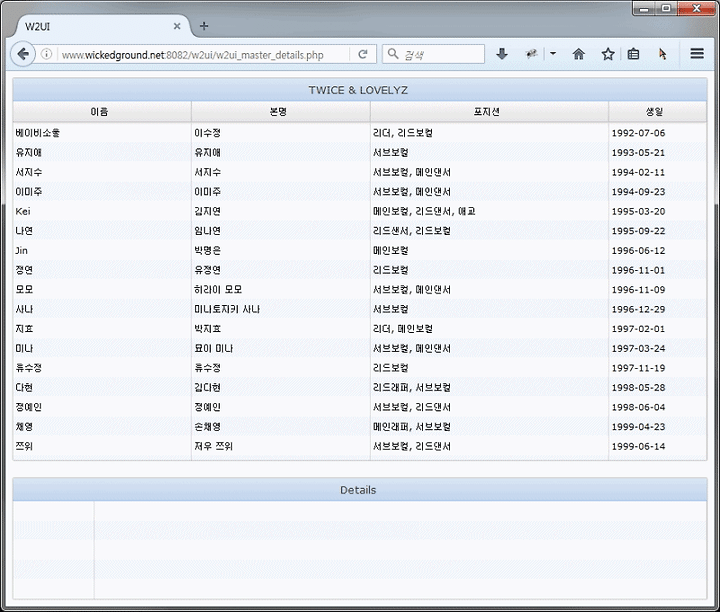Image resolution: width=720 pixels, height=612 pixels.
Task: Click birthday 1992-07-06 cell
Action: [657, 133]
